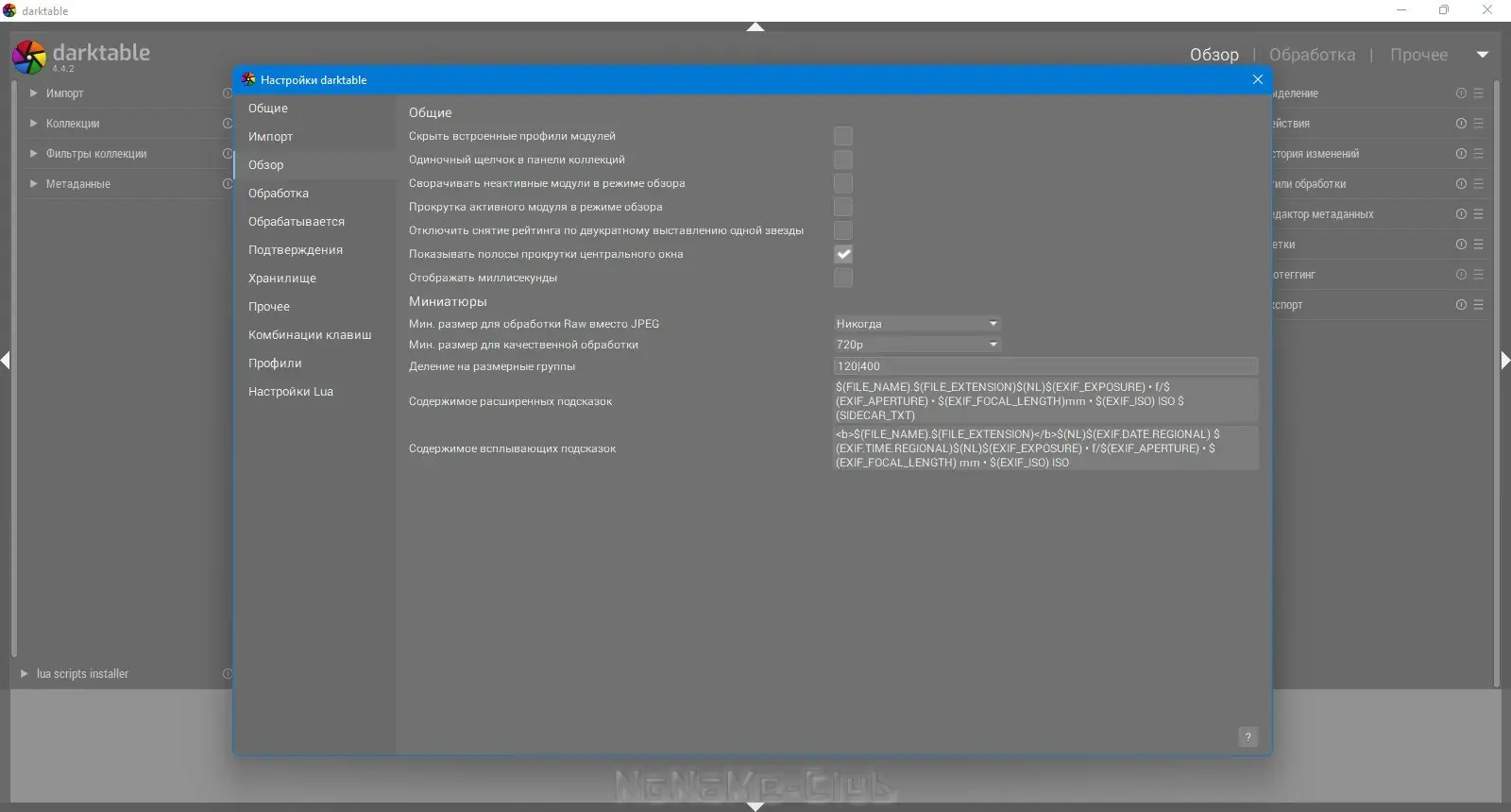Switch to Прочее view in top bar
This screenshot has height=812, width=1511.
tap(1418, 55)
